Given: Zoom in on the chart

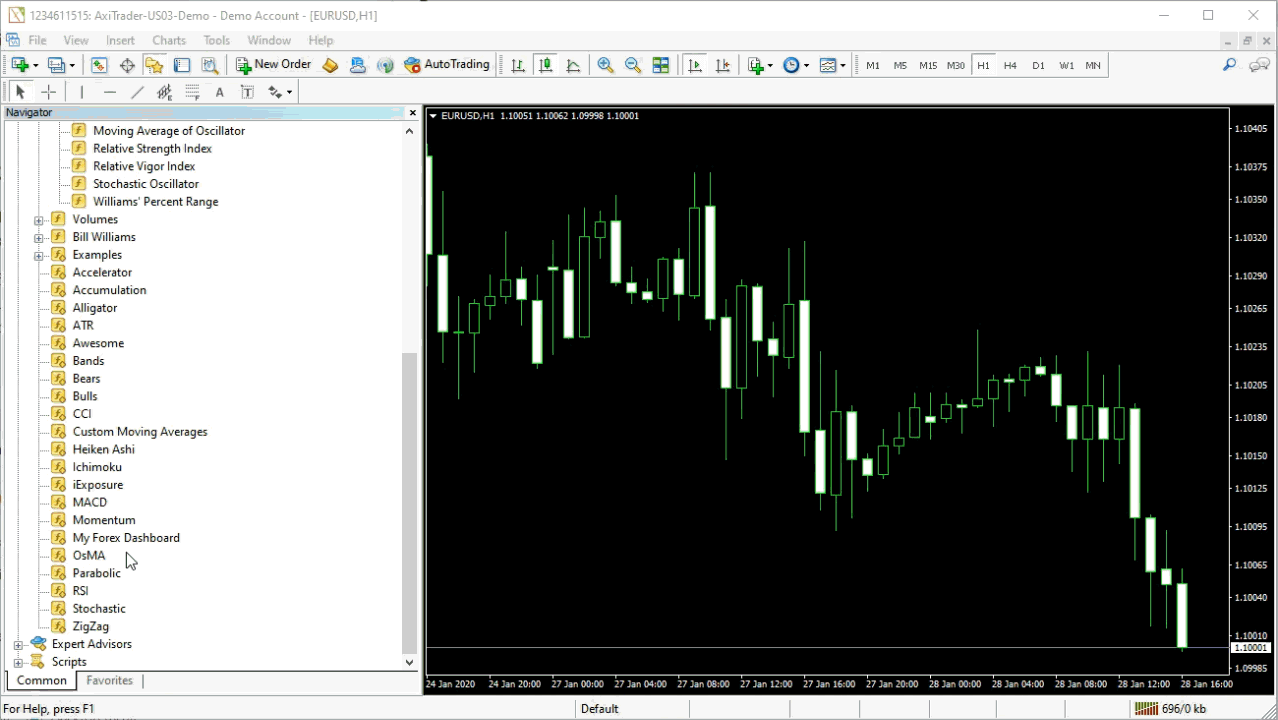Looking at the screenshot, I should [605, 65].
